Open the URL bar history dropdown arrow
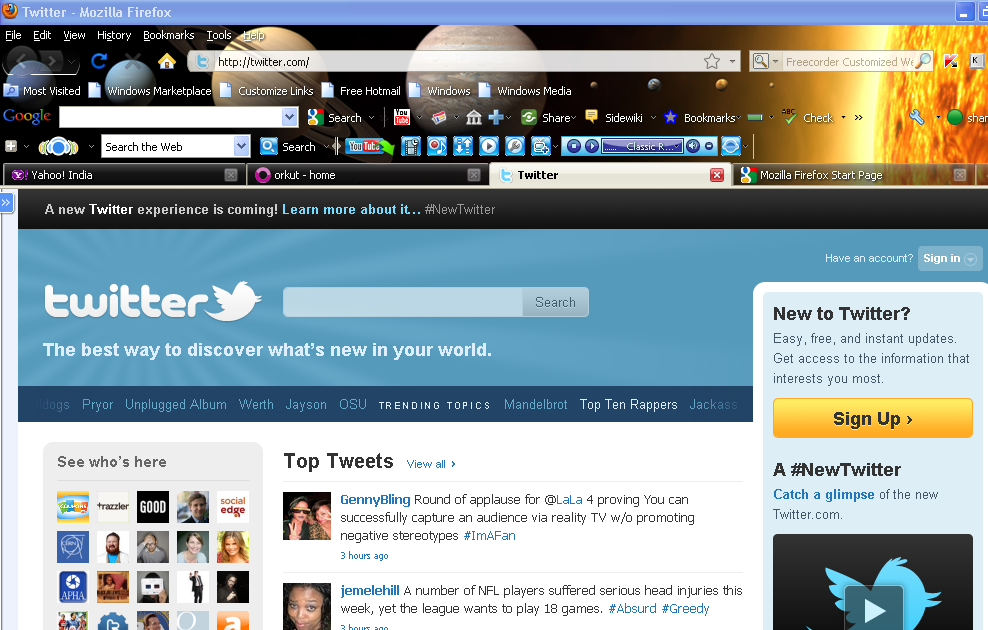Screen dimensions: 988x630 click(732, 62)
